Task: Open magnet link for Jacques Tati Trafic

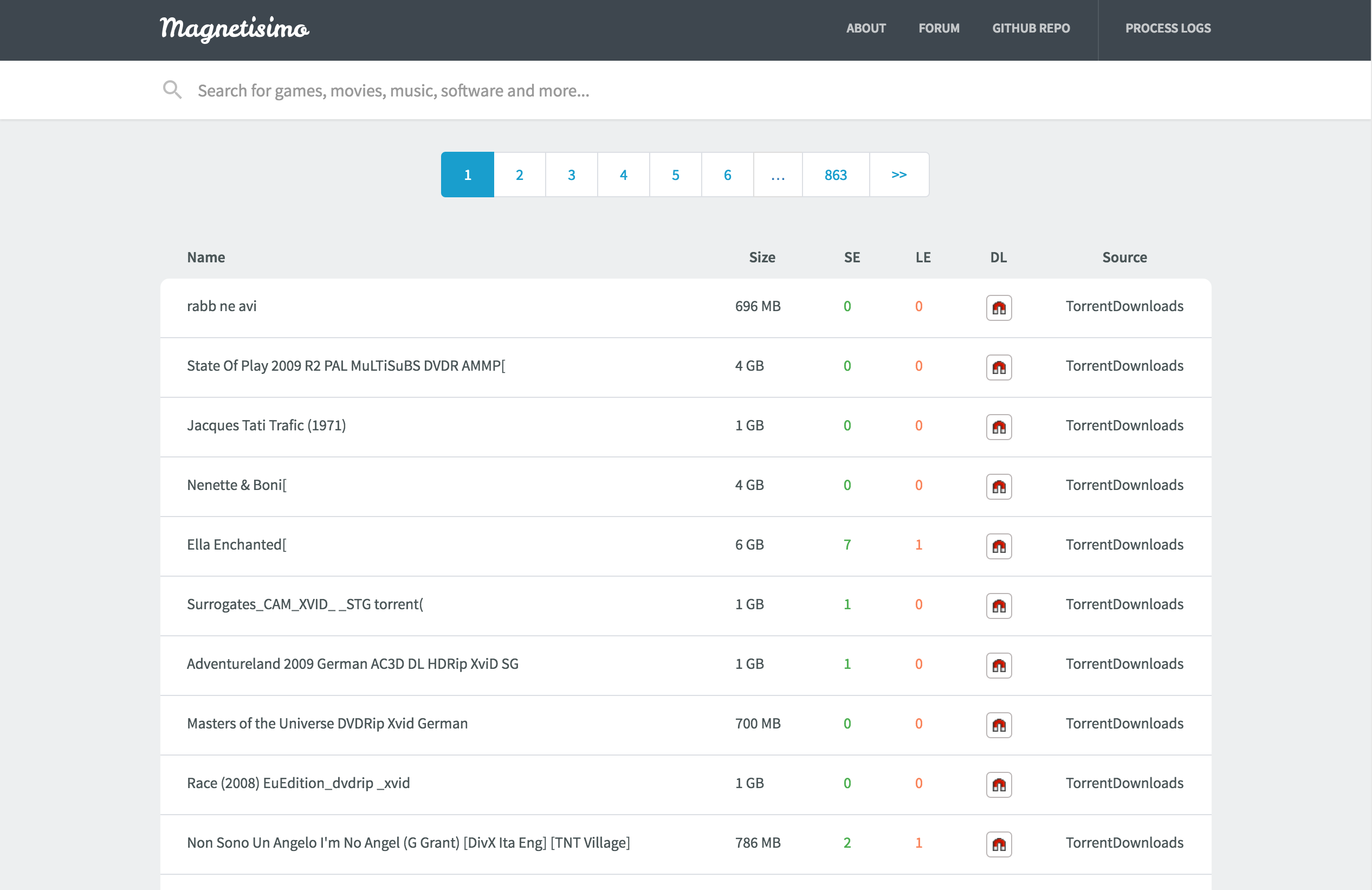Action: 999,427
